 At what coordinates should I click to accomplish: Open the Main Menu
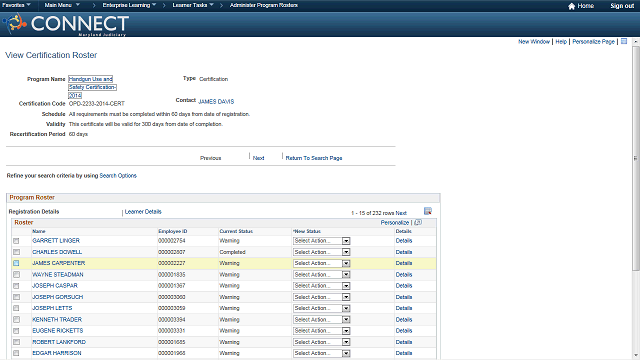click(x=62, y=5)
